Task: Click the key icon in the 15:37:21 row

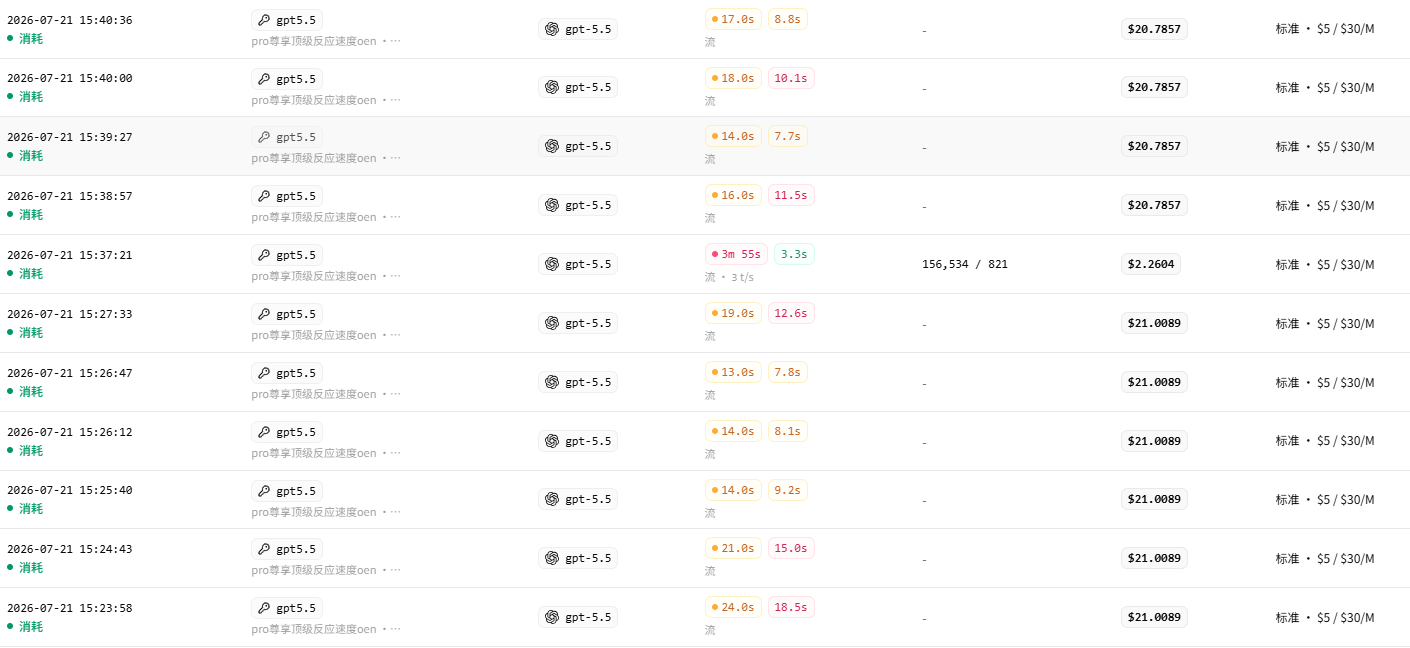Action: [x=264, y=255]
